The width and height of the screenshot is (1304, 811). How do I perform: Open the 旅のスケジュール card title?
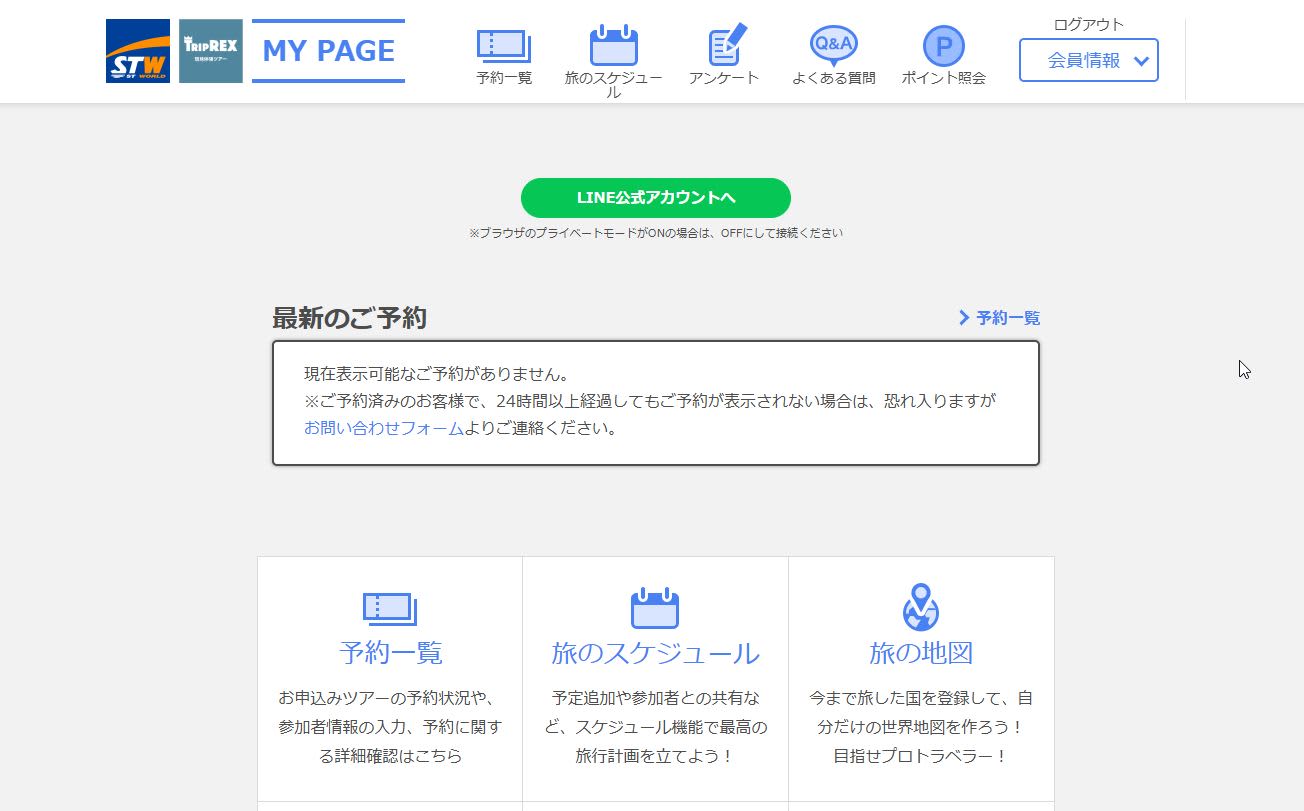coord(656,653)
